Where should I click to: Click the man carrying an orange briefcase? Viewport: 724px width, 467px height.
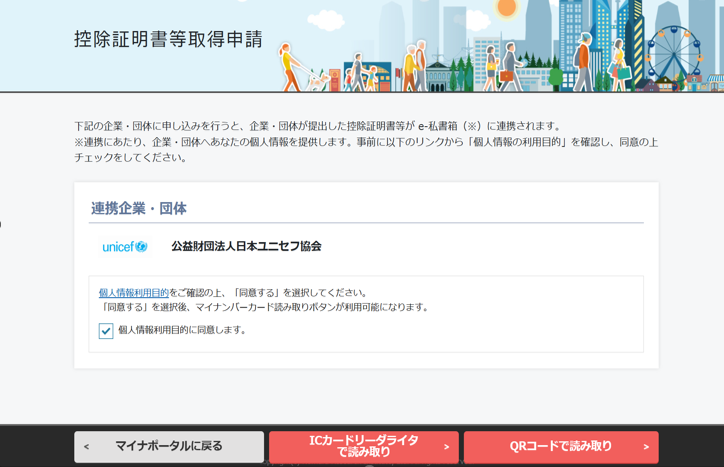[x=509, y=69]
